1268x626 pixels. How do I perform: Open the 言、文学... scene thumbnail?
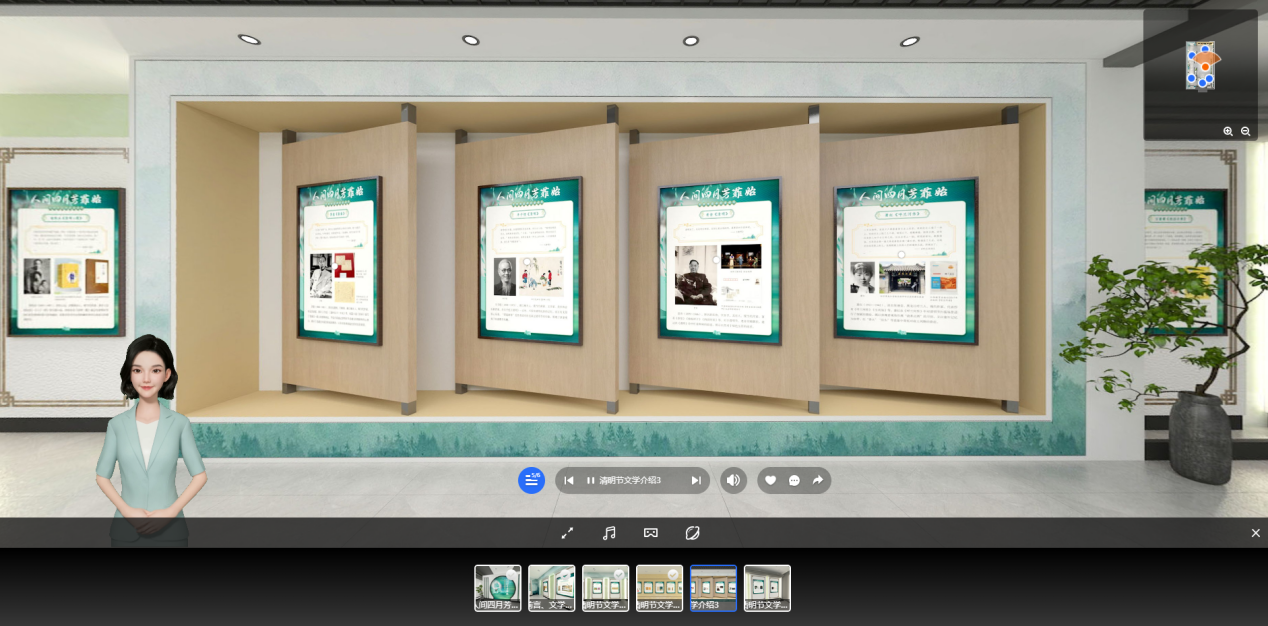coord(551,588)
